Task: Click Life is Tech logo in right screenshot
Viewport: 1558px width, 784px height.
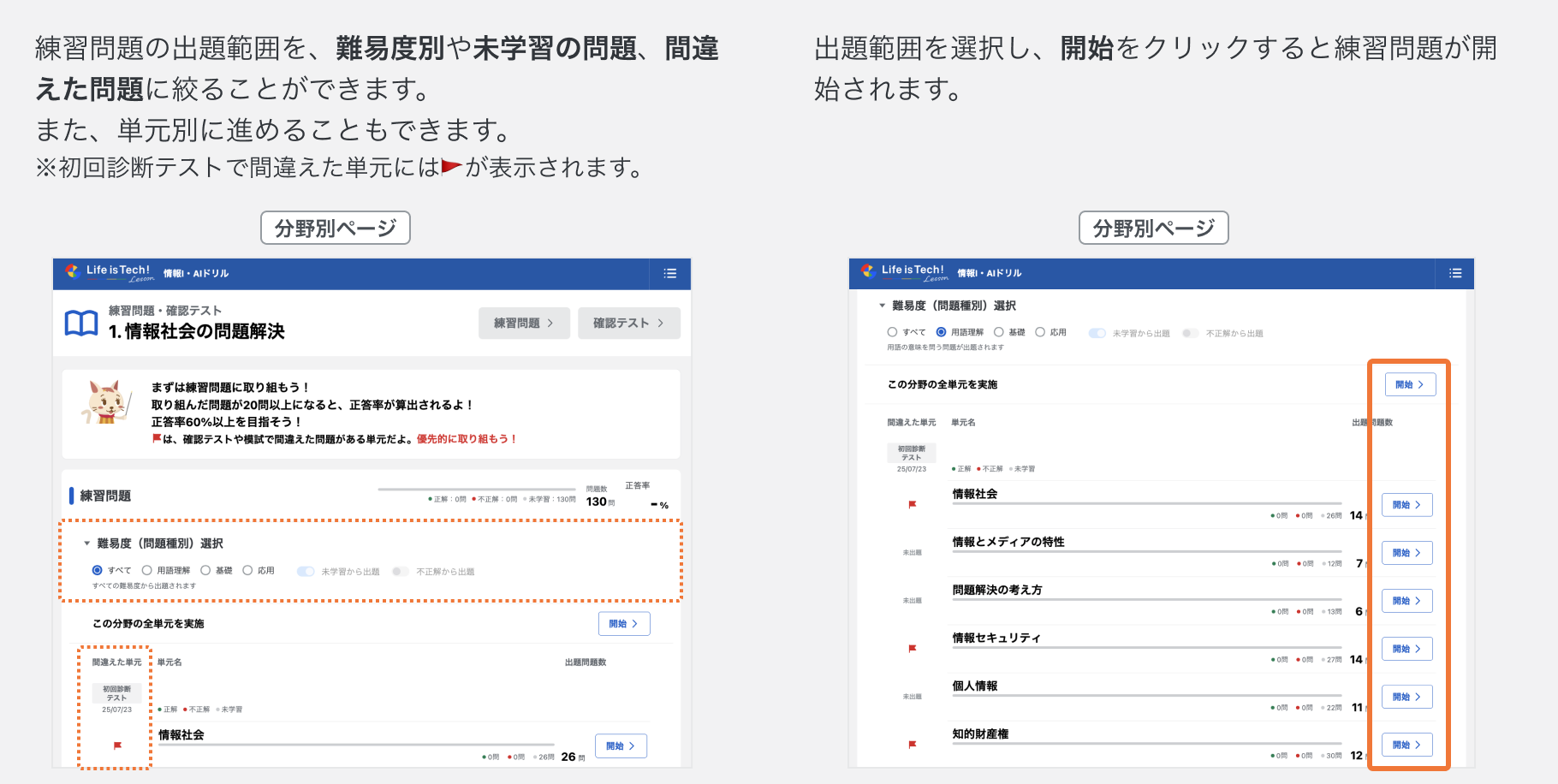Action: (905, 273)
